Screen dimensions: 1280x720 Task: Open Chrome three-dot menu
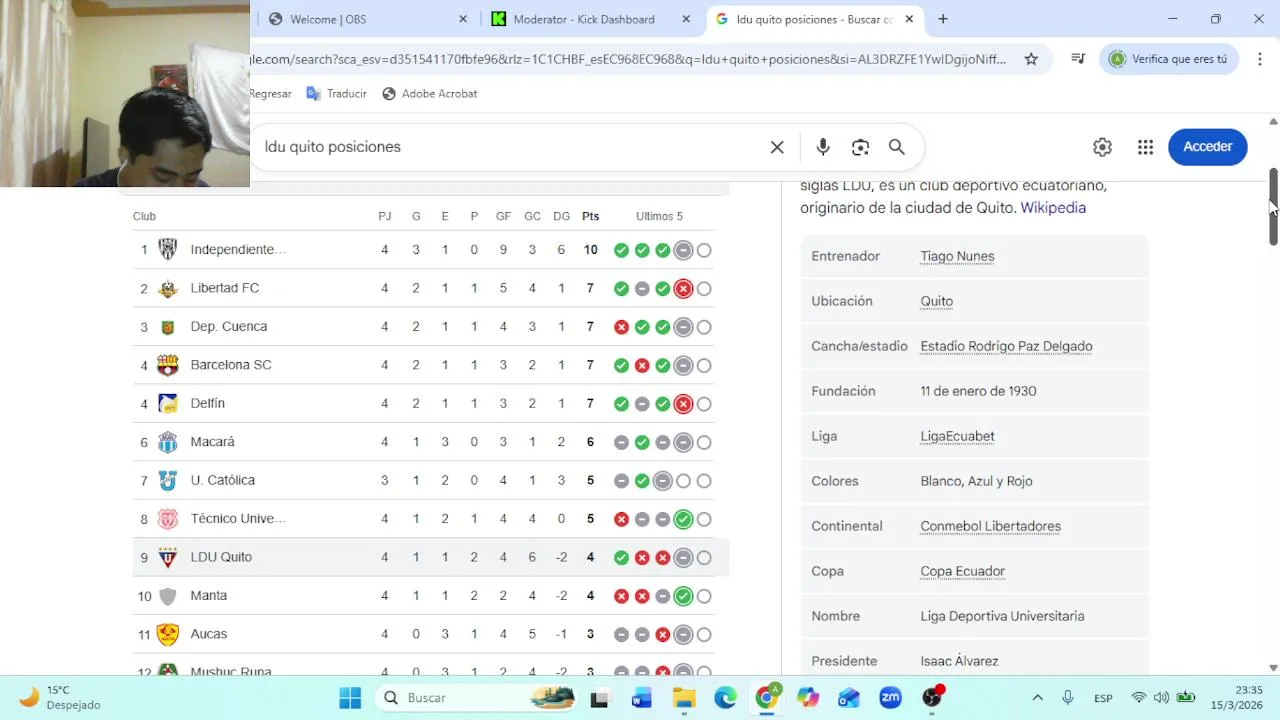click(x=1260, y=59)
